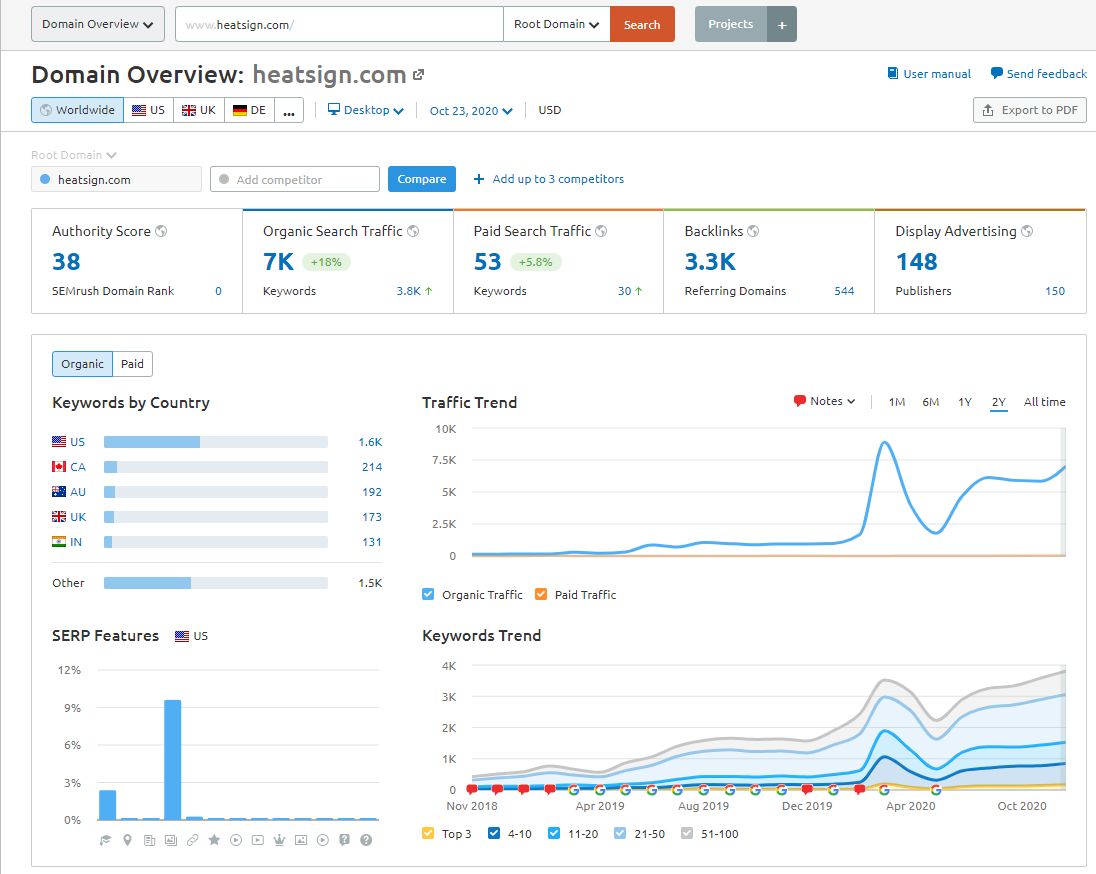Select the single Image SERP feature icon
The image size is (1096, 874).
pyautogui.click(x=301, y=840)
